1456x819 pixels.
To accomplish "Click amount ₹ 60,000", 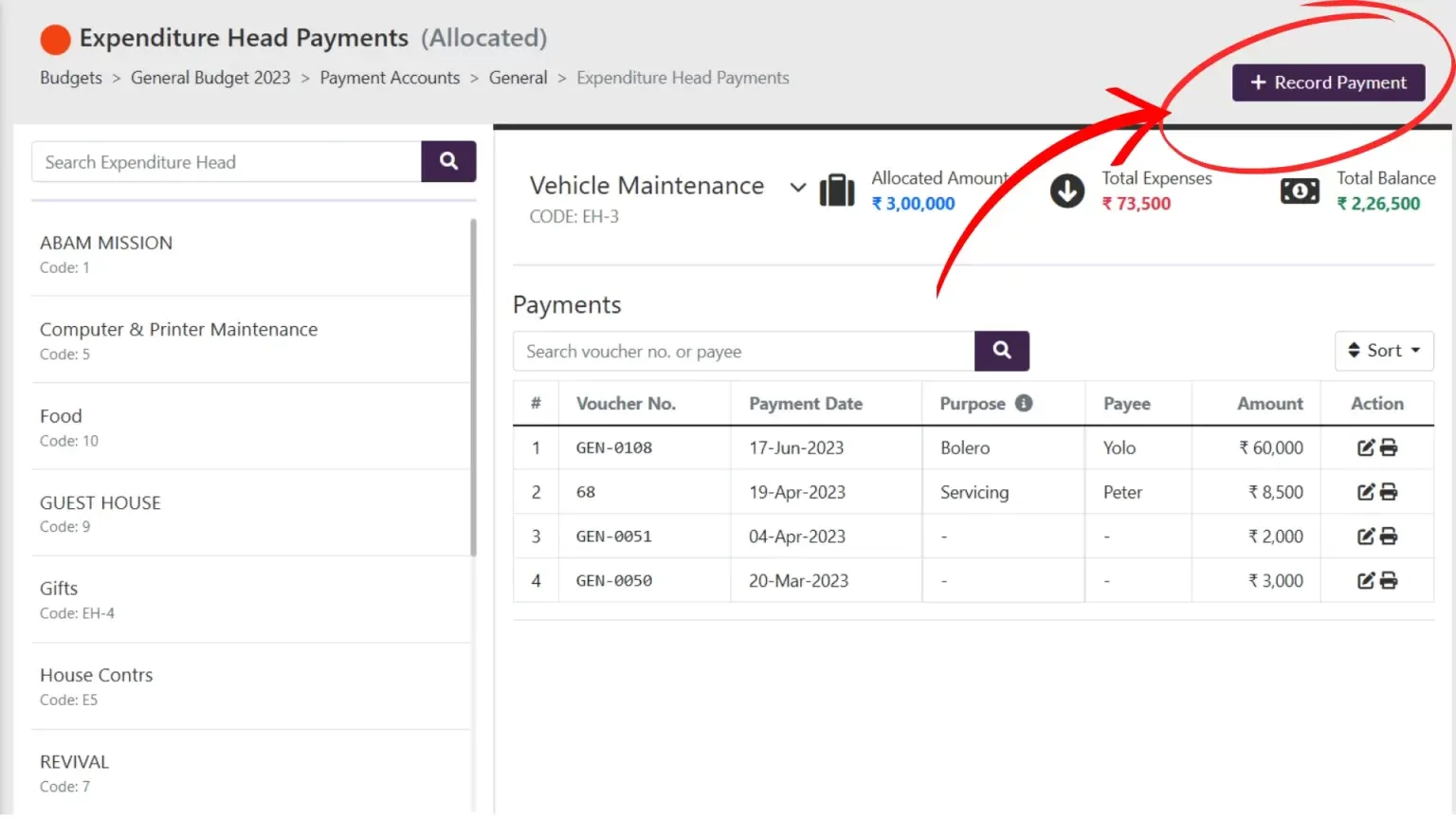I will click(x=1271, y=447).
